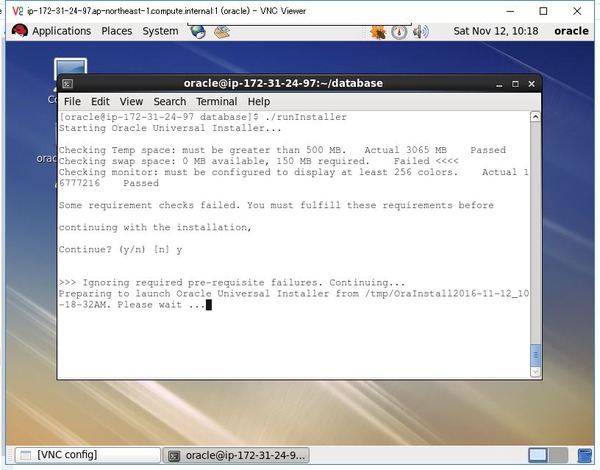Click the 'Ignoring required pre-requisite failures' line
This screenshot has width=600, height=470.
pyautogui.click(x=232, y=283)
